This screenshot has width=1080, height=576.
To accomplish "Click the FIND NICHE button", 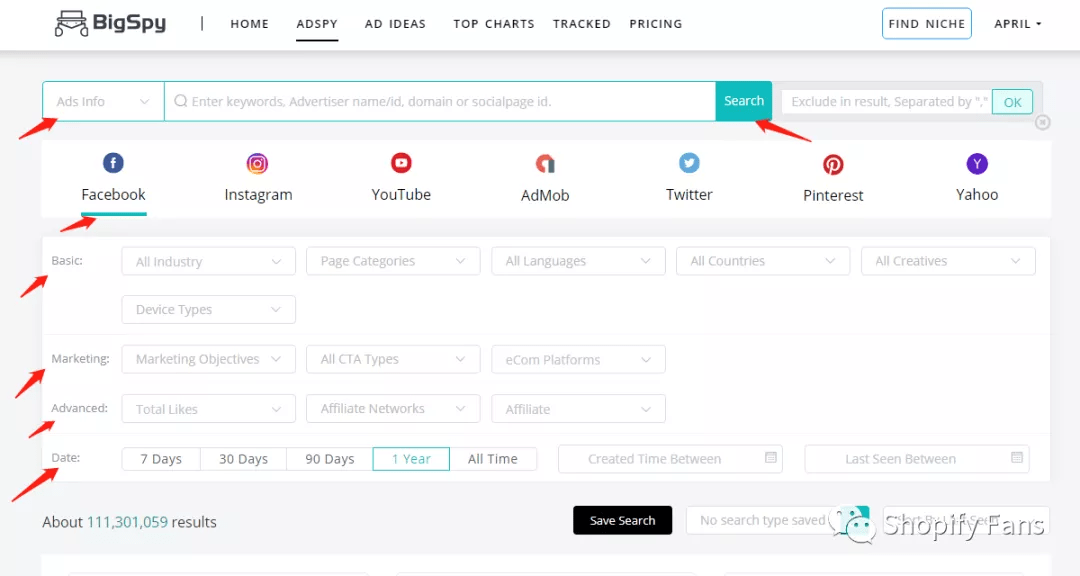I will click(926, 23).
